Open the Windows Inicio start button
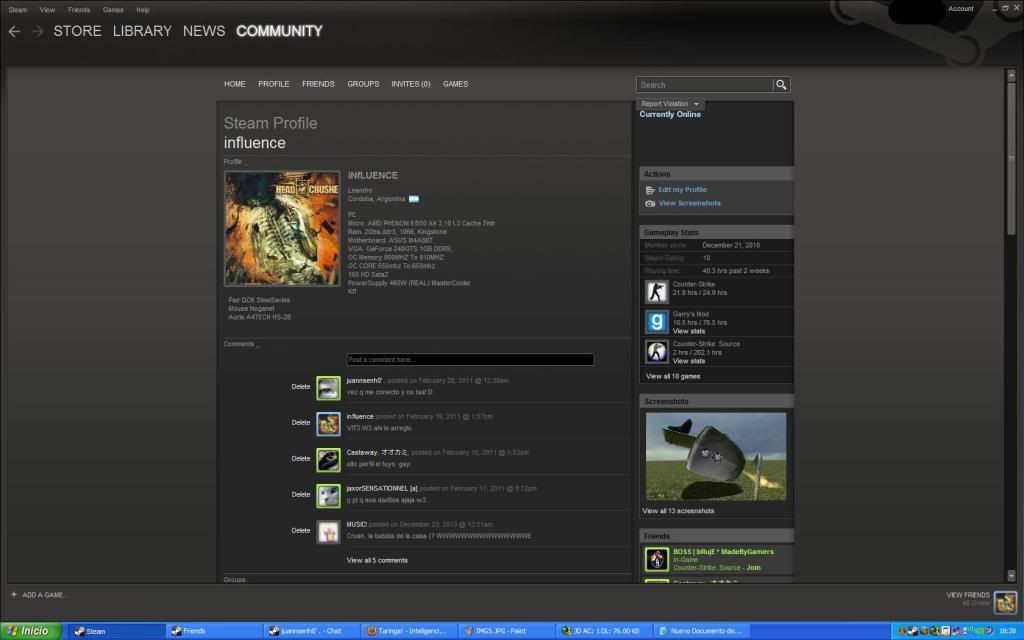 tap(31, 630)
